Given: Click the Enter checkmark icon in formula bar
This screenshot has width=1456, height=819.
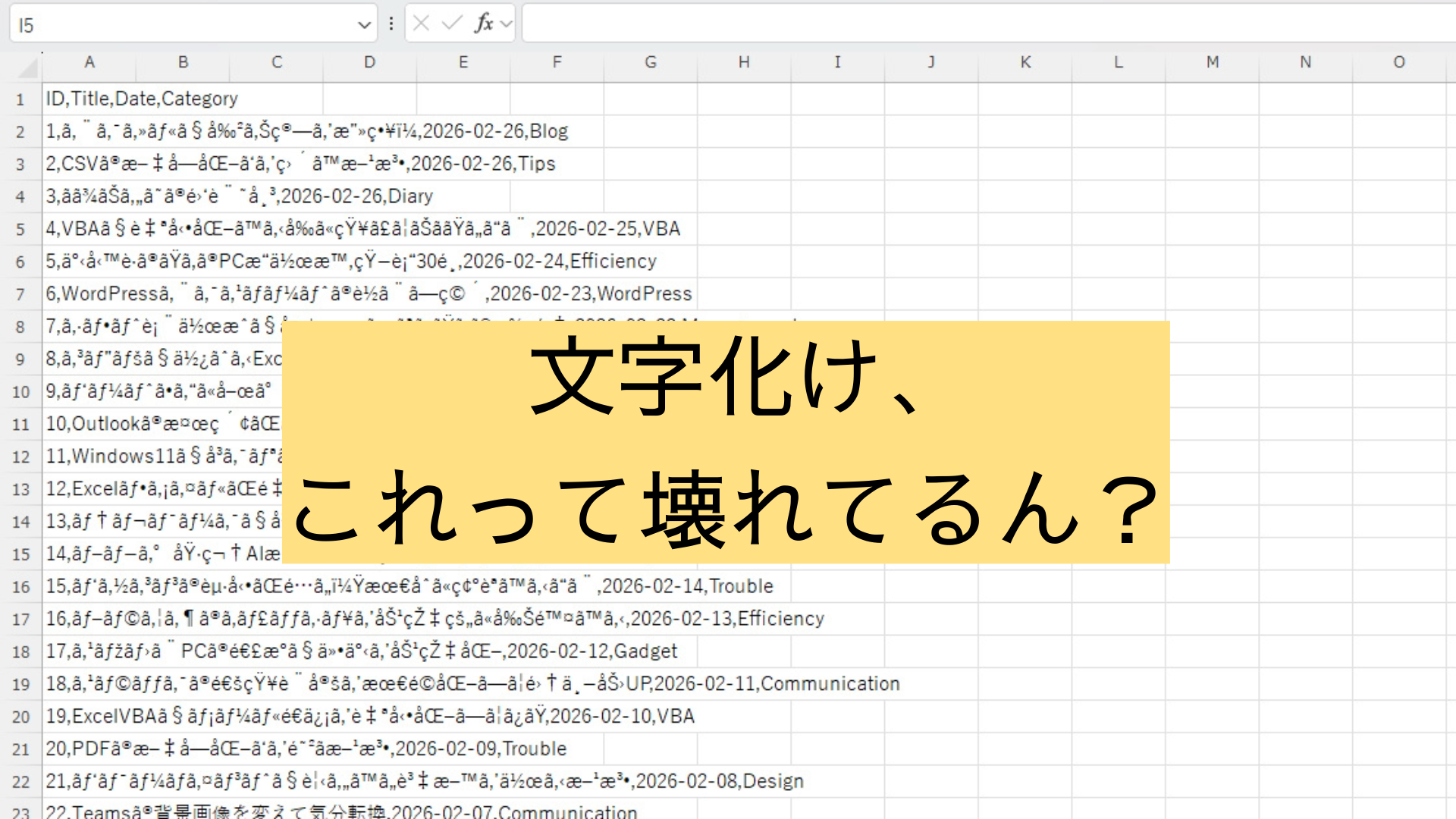Looking at the screenshot, I should pos(452,24).
